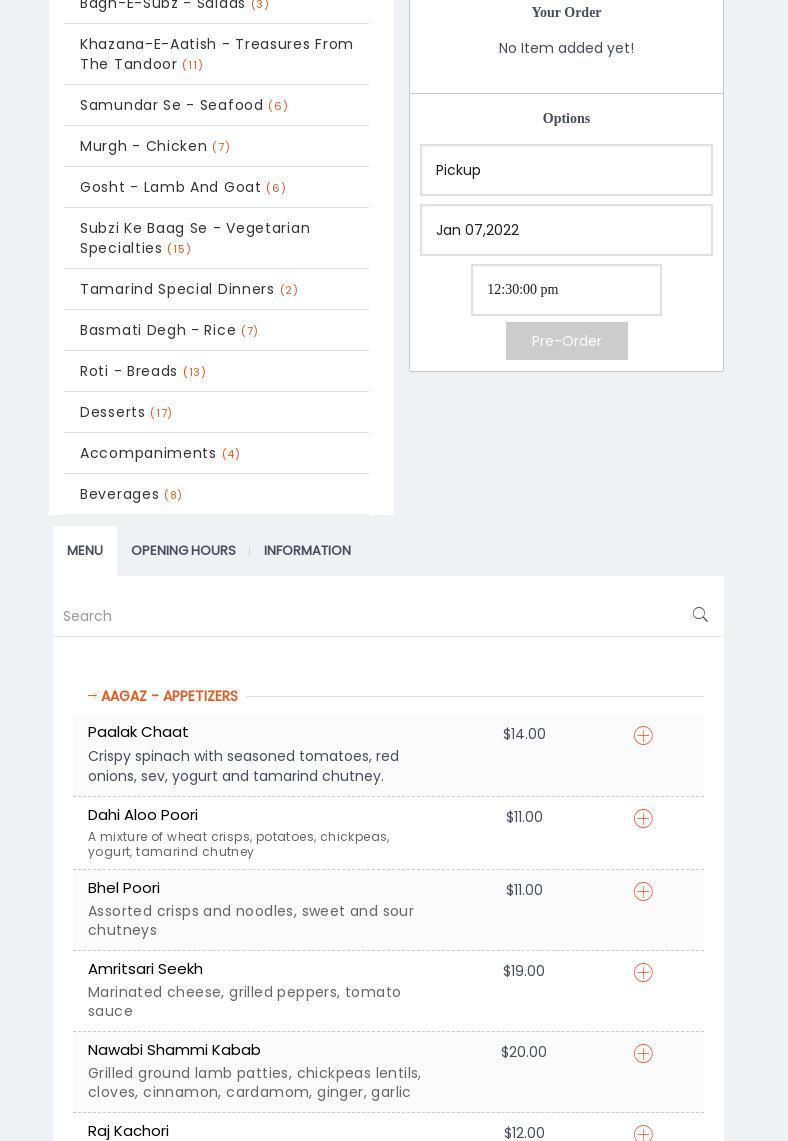Switch to the Information tab
788x1141 pixels.
[x=307, y=550]
